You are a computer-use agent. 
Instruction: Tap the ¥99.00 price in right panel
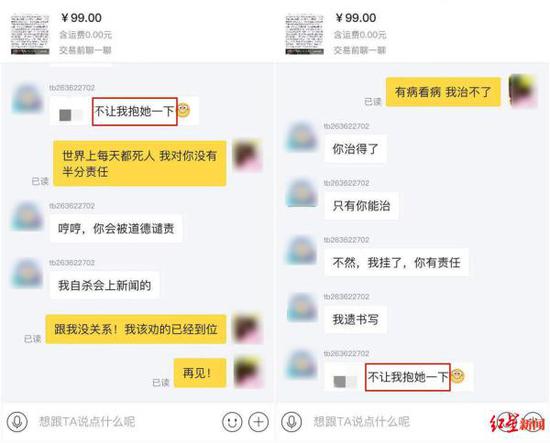click(x=356, y=18)
